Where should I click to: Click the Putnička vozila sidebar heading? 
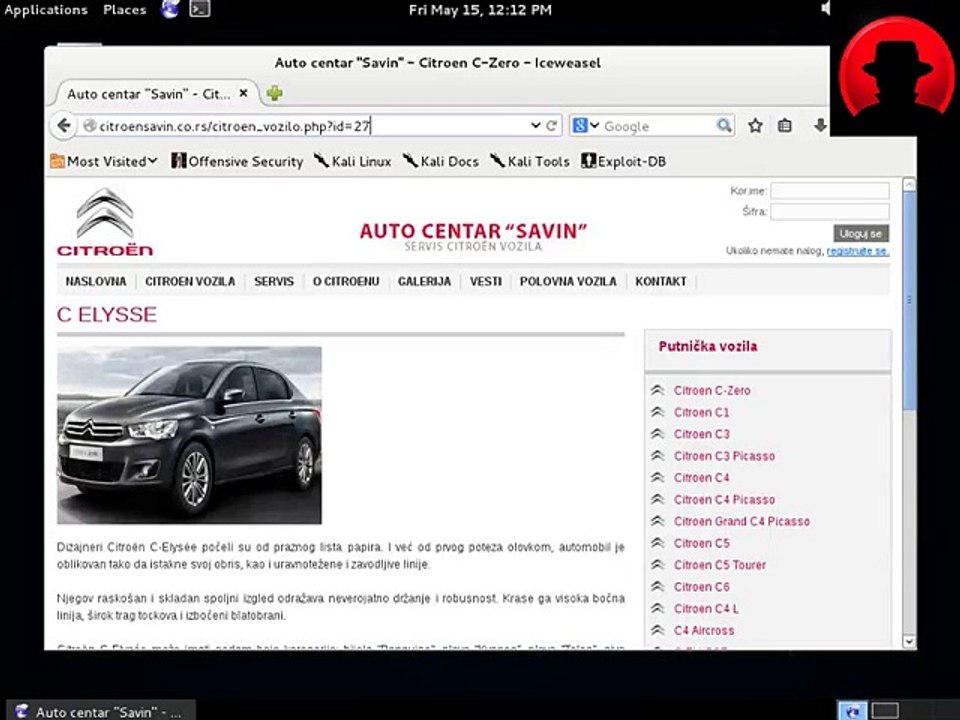tap(708, 347)
